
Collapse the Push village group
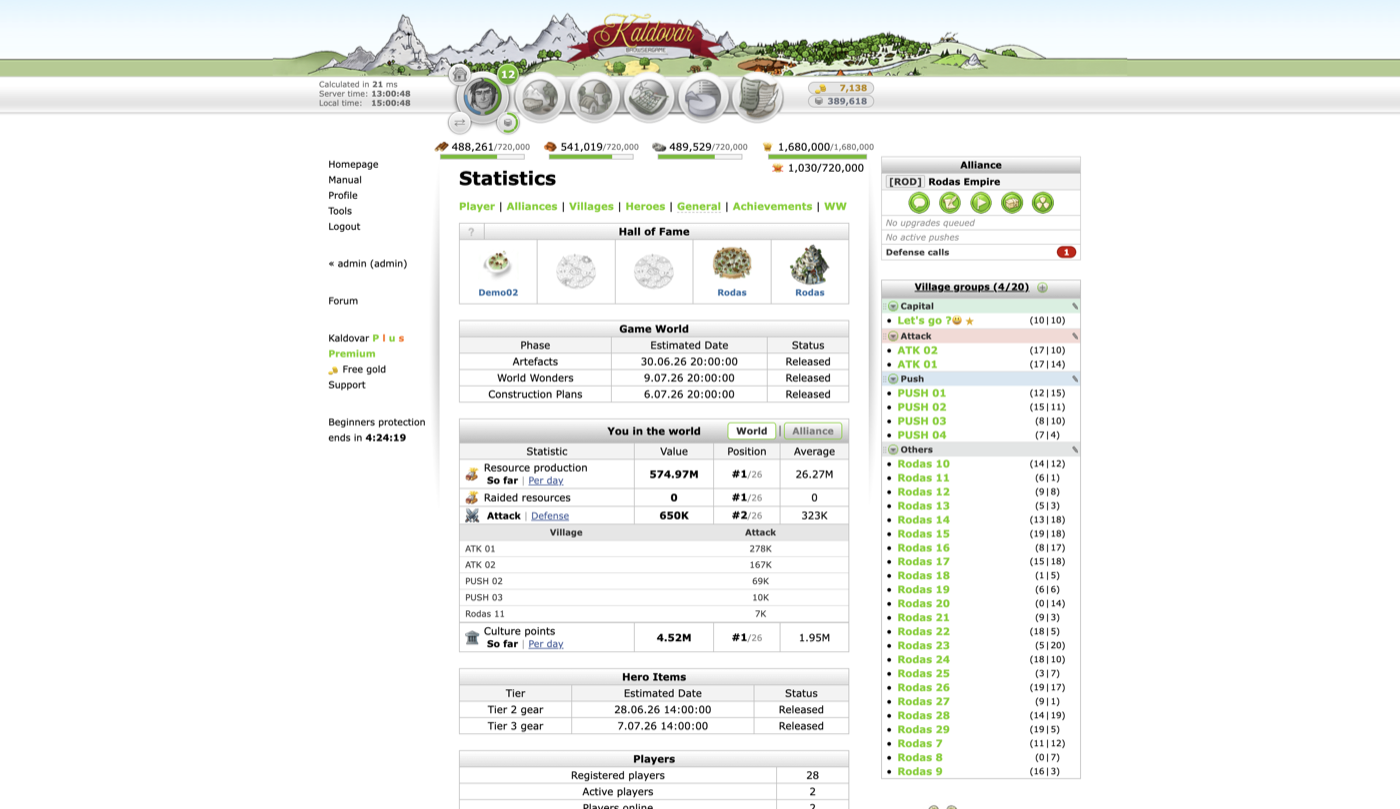coord(893,380)
